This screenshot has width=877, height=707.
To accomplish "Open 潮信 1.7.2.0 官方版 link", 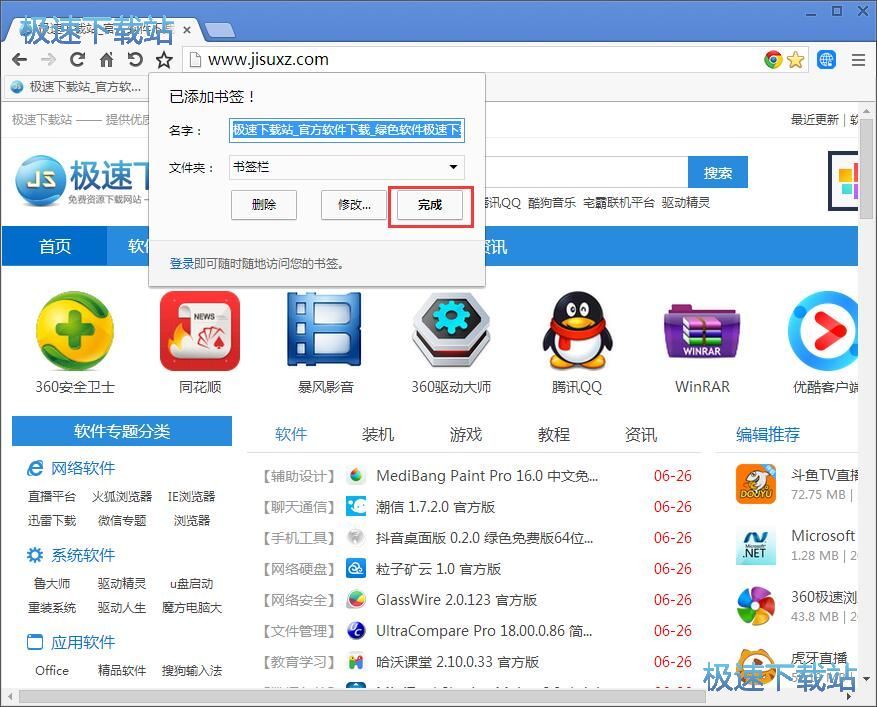I will [x=436, y=507].
